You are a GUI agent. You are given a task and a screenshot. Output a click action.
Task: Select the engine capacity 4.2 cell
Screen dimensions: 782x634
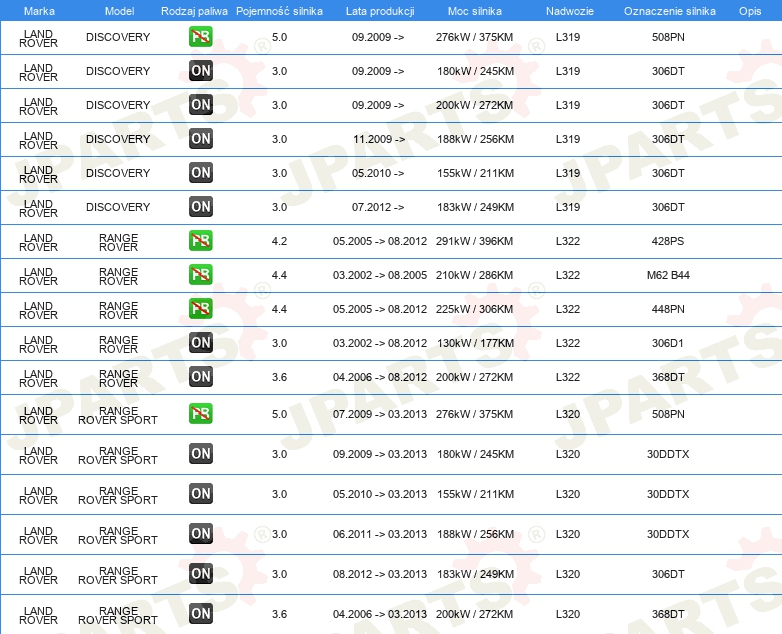pos(279,241)
